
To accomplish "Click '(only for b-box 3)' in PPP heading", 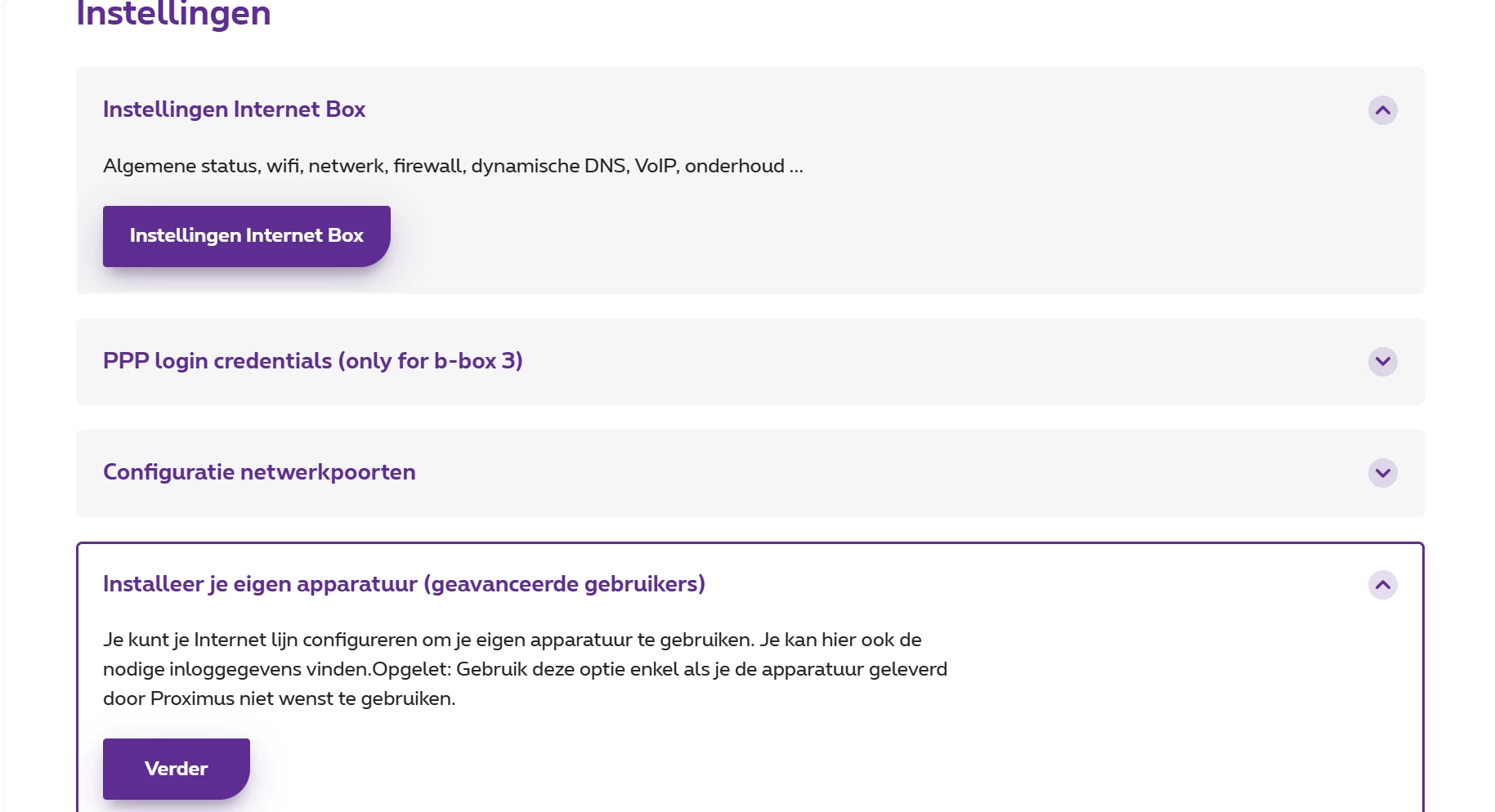I will pyautogui.click(x=430, y=361).
